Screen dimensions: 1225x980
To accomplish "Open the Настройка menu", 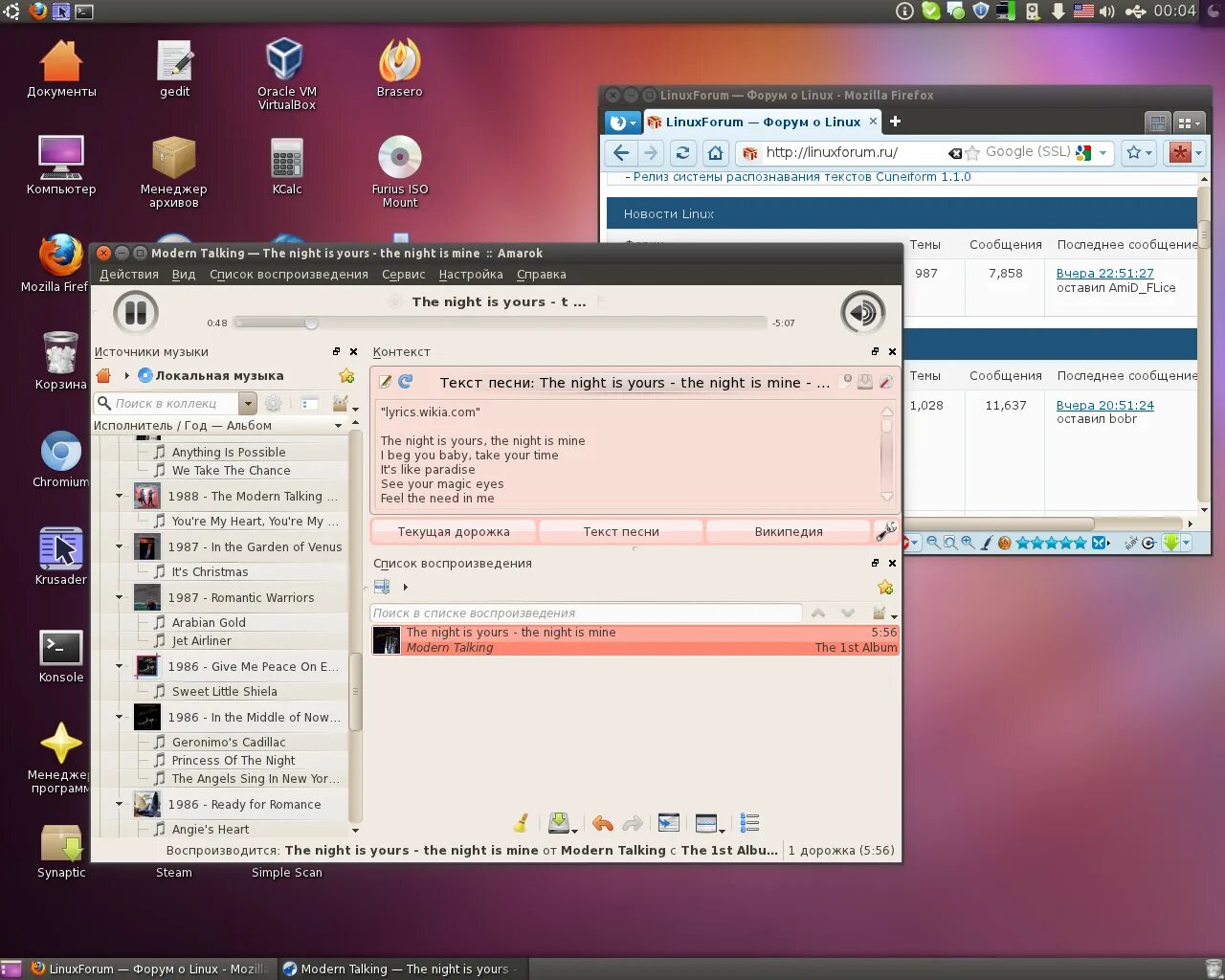I will pos(471,275).
